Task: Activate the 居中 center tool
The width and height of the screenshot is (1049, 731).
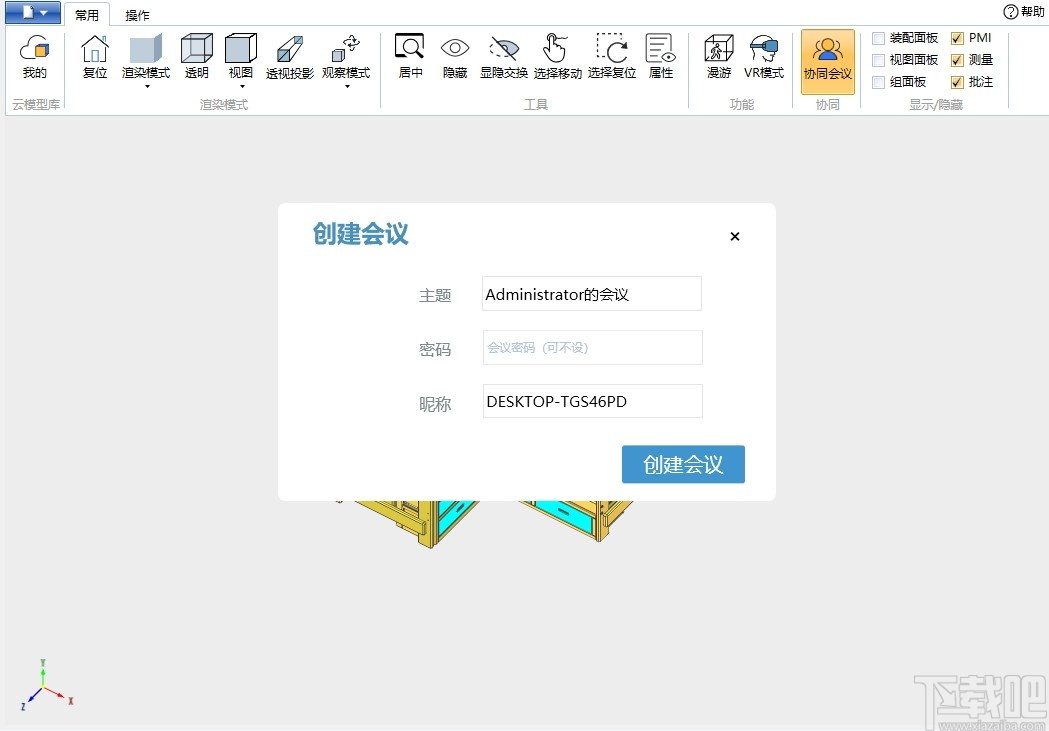Action: point(409,58)
